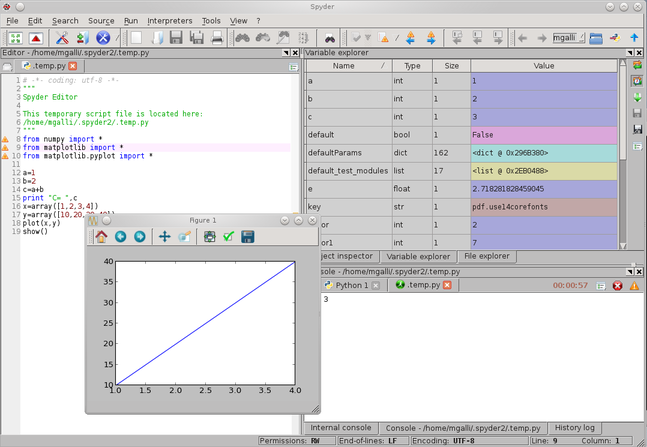
Task: Click the False value of default
Action: [544, 135]
